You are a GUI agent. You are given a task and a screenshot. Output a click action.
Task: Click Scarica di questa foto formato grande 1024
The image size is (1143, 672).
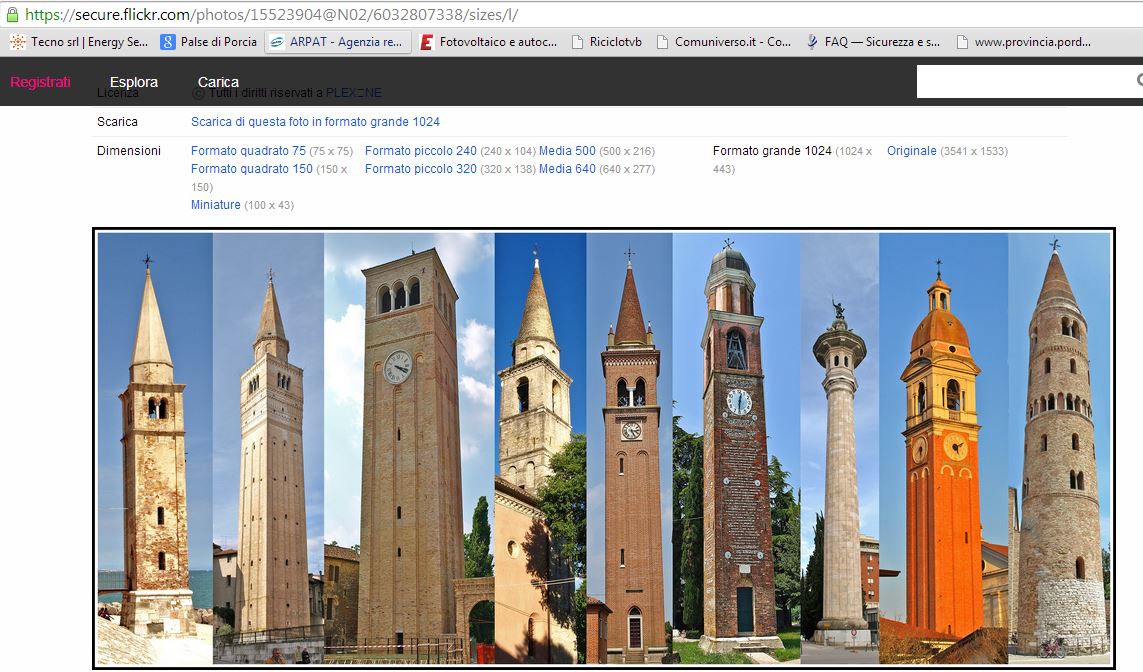coord(315,122)
